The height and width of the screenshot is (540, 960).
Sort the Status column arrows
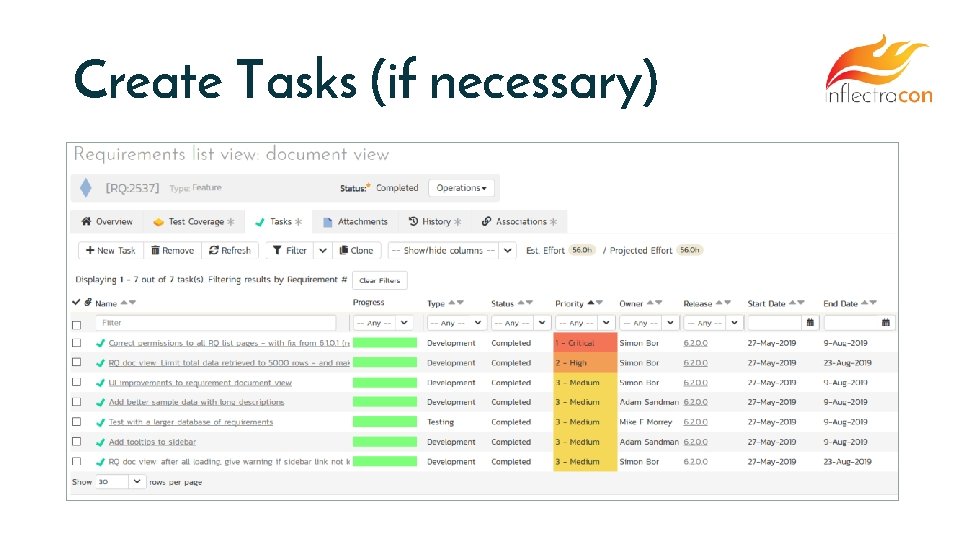[x=525, y=302]
